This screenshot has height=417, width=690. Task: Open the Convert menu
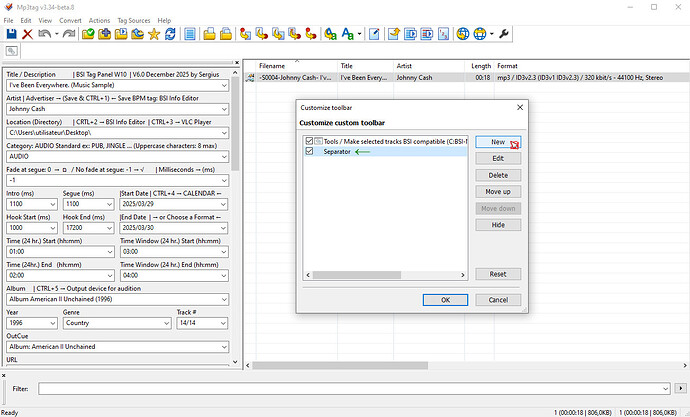coord(70,20)
